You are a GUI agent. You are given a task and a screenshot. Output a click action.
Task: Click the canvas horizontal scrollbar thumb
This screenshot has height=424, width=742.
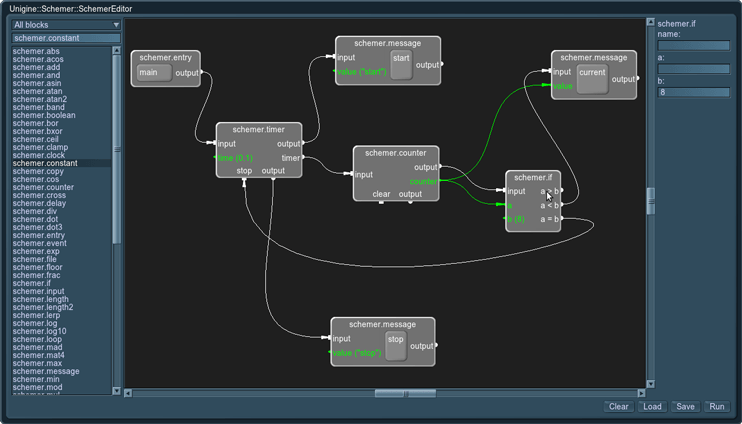[405, 393]
